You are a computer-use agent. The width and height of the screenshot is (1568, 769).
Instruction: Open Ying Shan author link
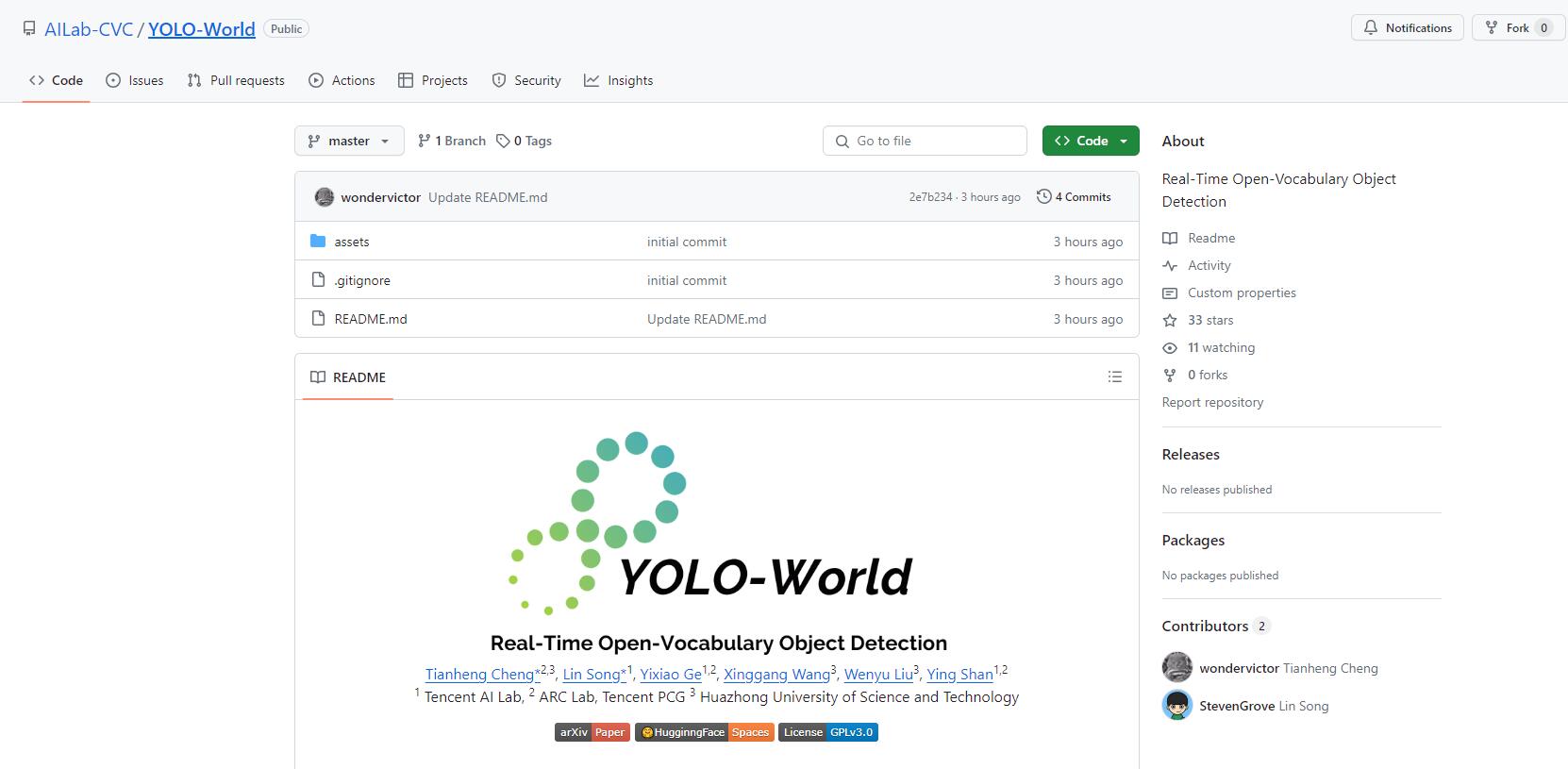point(959,674)
